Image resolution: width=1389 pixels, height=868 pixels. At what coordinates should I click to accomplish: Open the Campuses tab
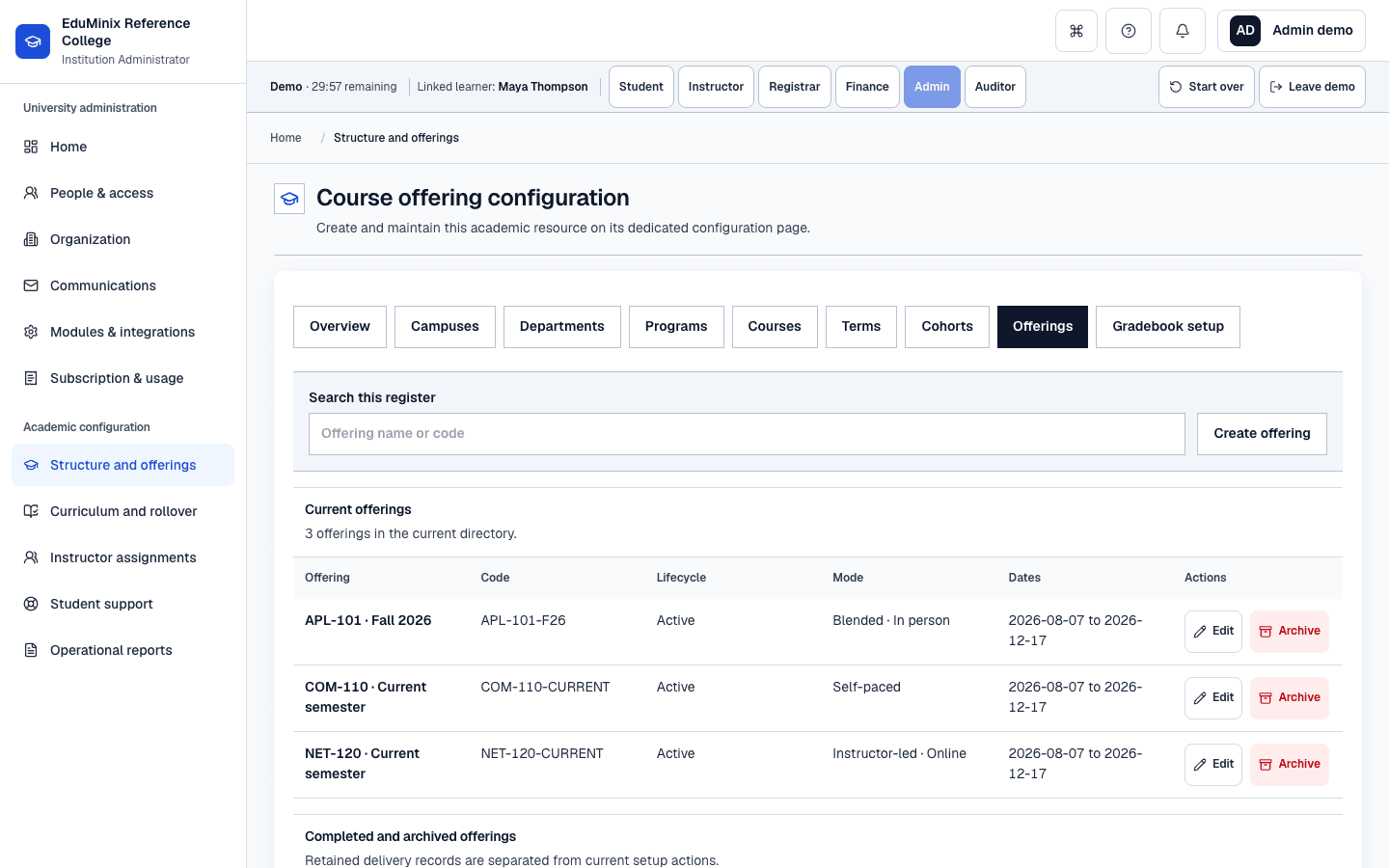(445, 327)
